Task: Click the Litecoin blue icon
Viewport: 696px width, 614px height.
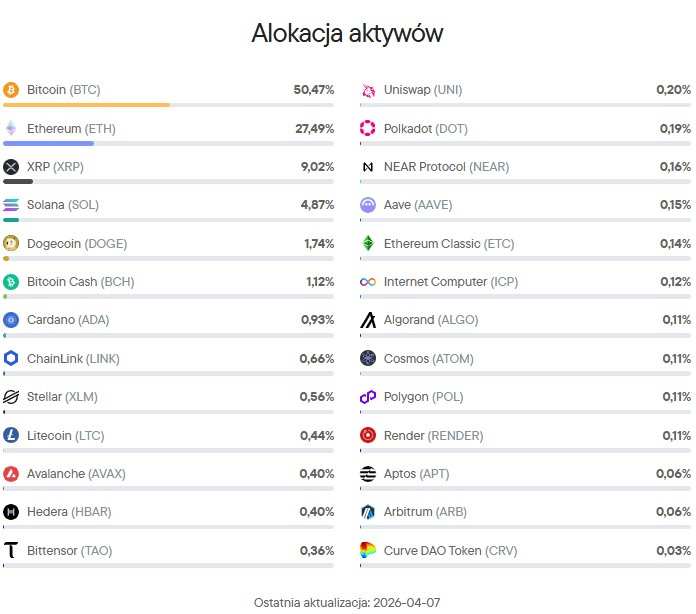Action: pyautogui.click(x=11, y=436)
